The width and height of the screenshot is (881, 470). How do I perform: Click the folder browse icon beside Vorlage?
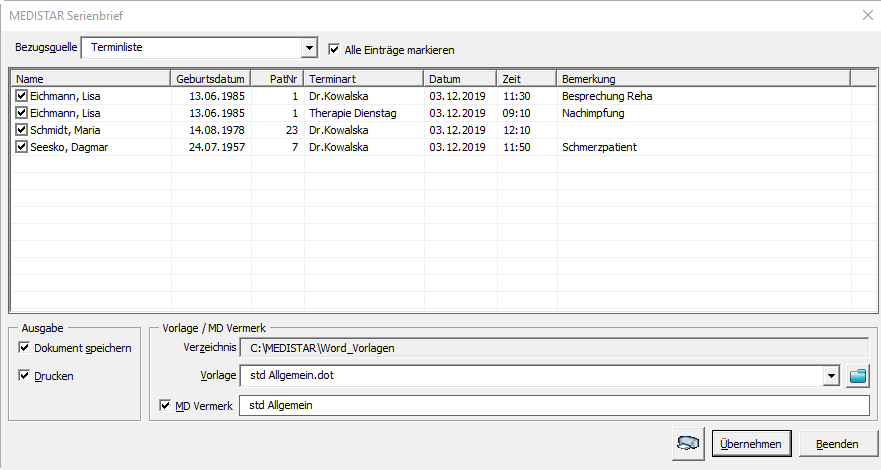(x=858, y=376)
